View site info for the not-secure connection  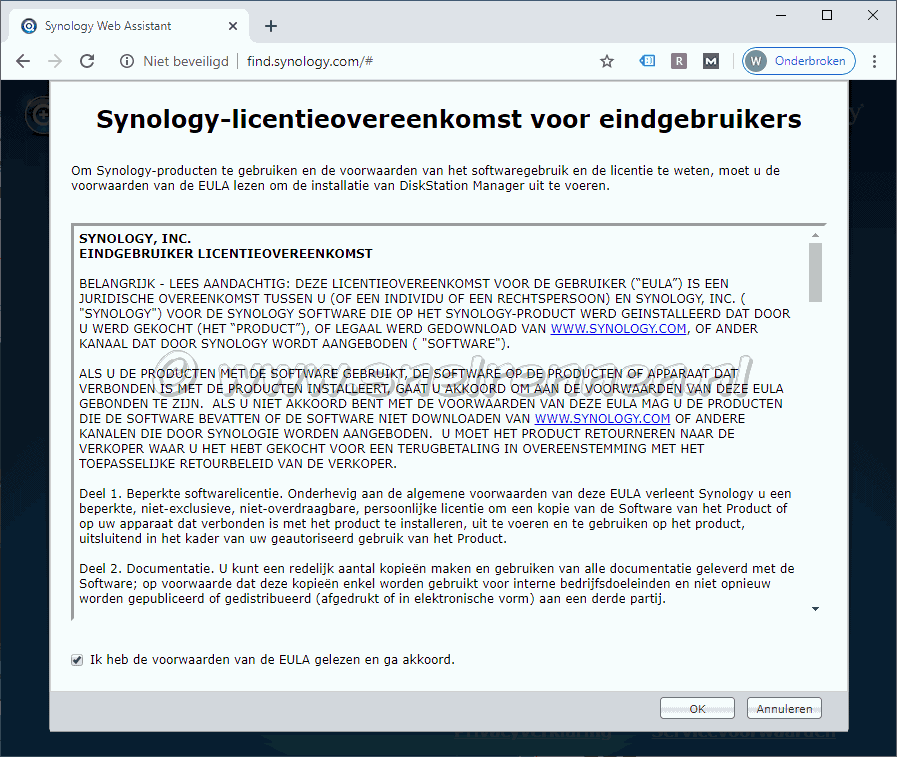[x=127, y=61]
